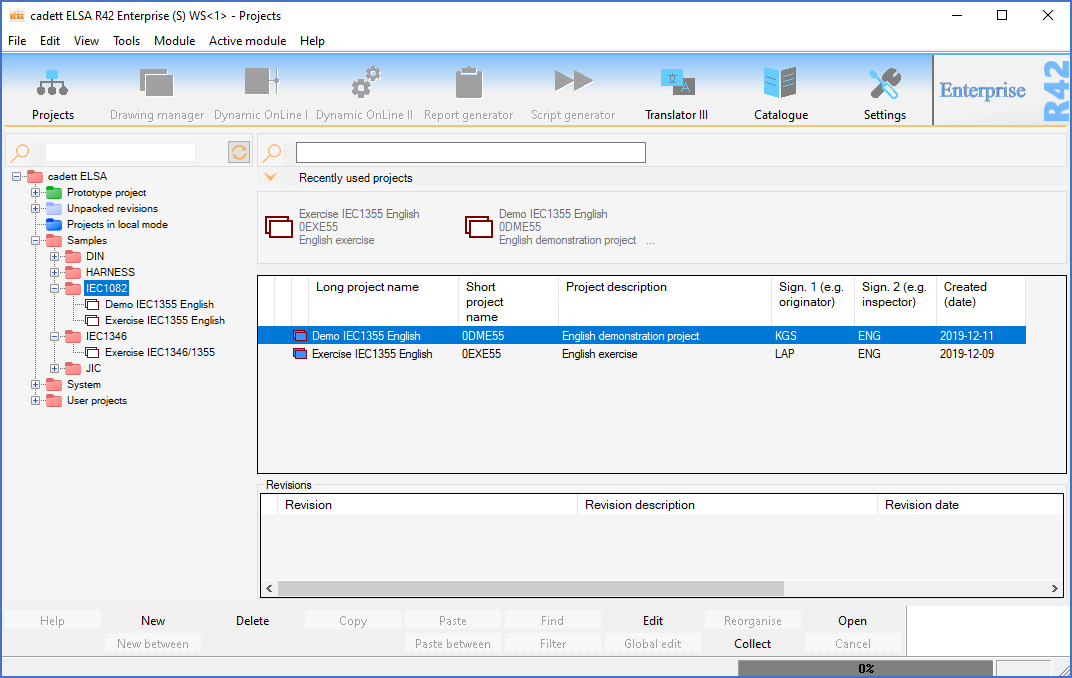1072x678 pixels.
Task: Click the Revisions horizontal scrollbar thumb
Action: (531, 588)
